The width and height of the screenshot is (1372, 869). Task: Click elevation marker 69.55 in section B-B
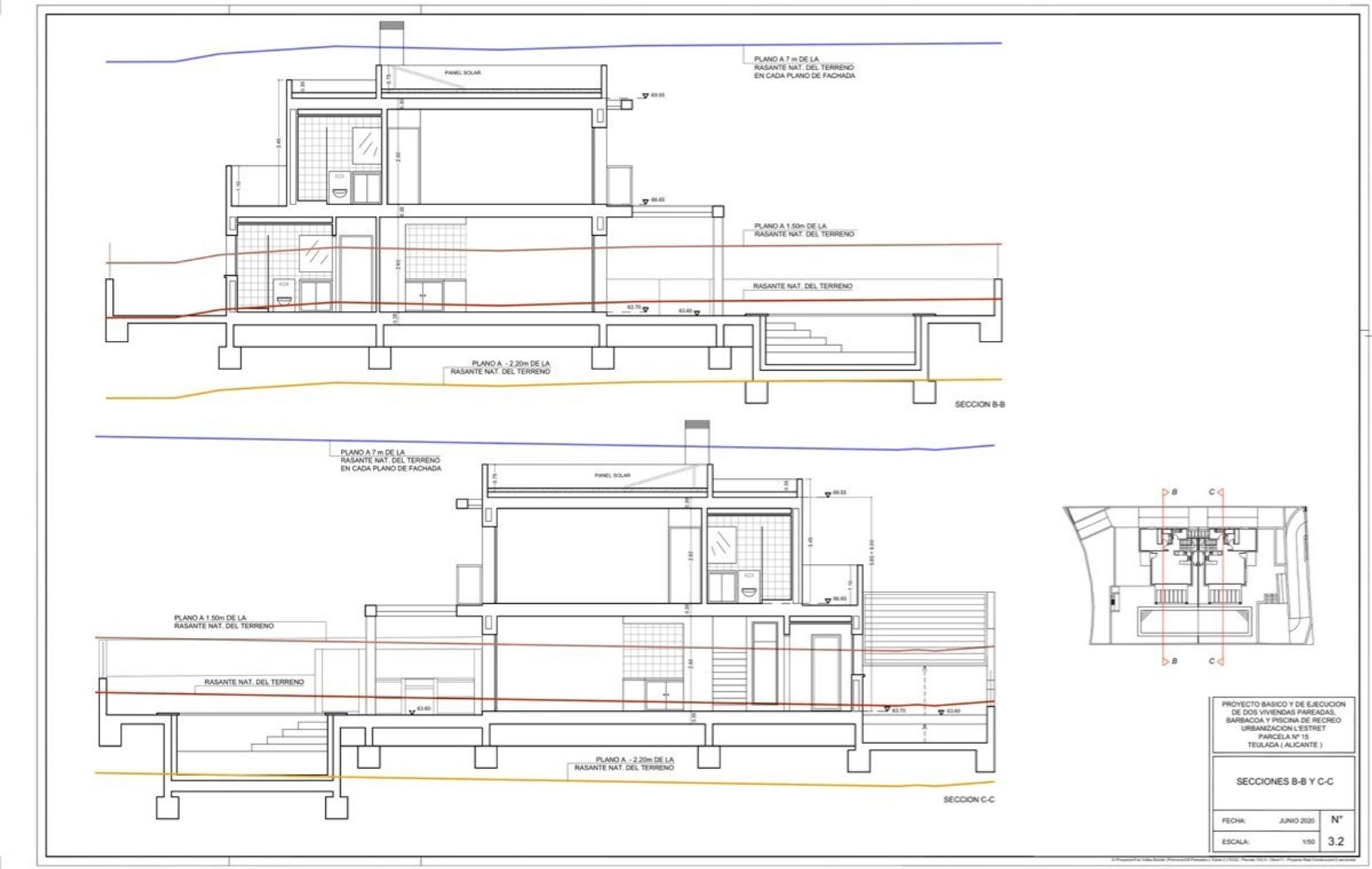tap(653, 95)
